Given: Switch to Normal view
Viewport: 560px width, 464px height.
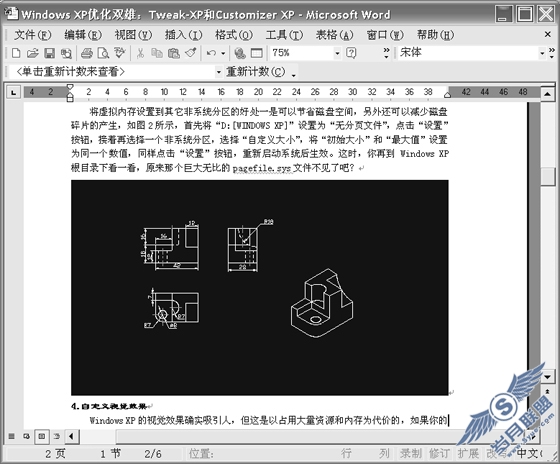Looking at the screenshot, I should coord(11,436).
